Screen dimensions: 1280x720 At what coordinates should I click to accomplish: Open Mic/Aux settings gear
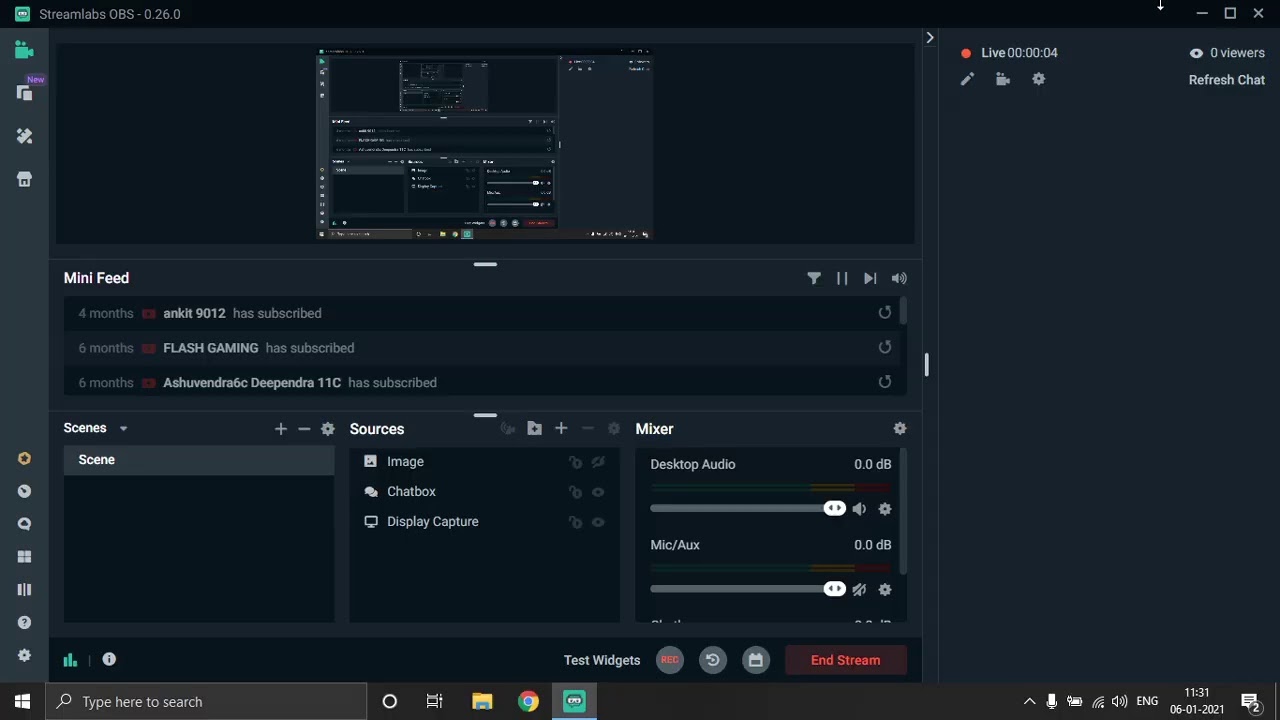[x=885, y=590]
